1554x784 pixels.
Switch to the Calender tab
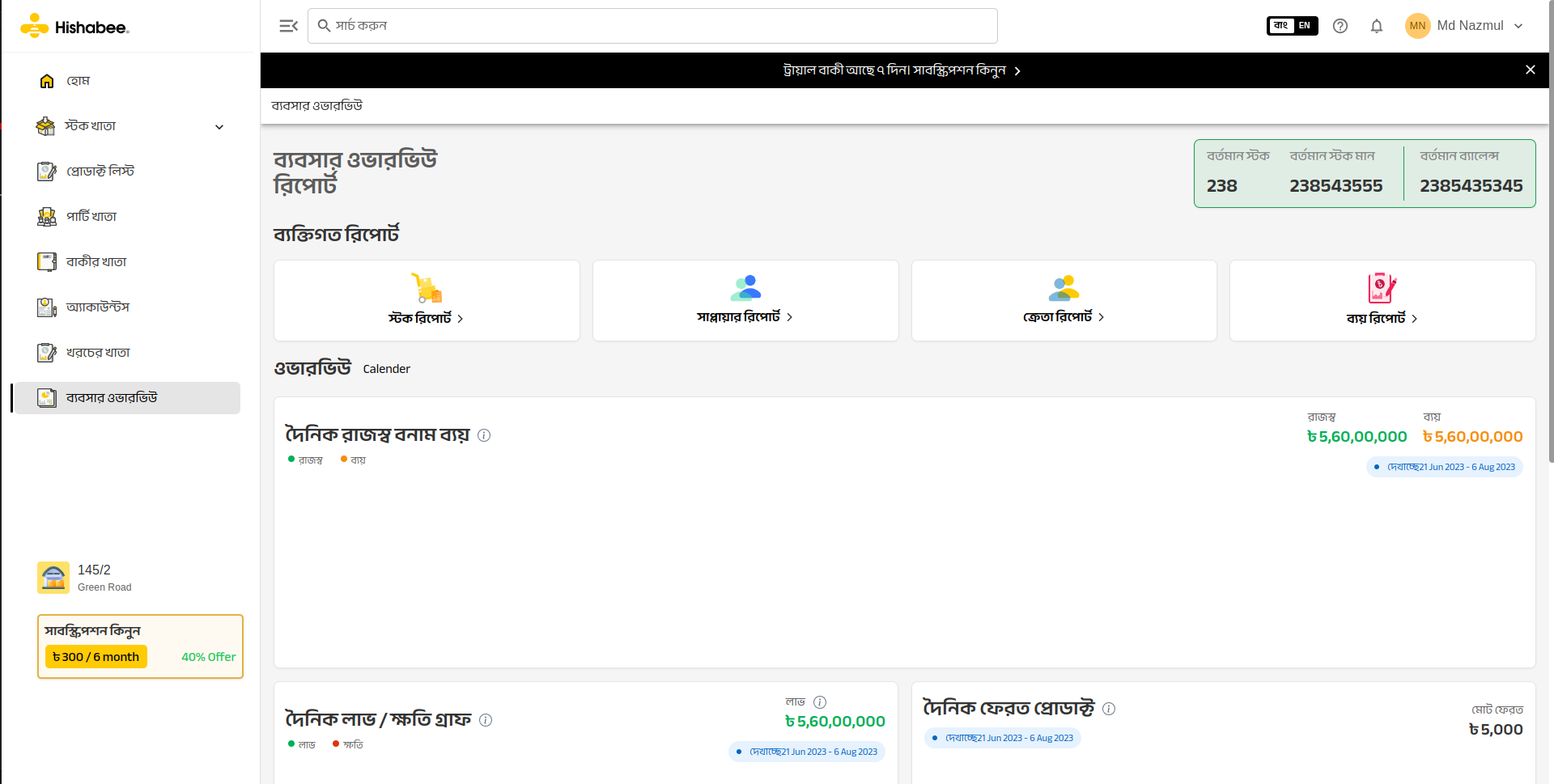[386, 369]
